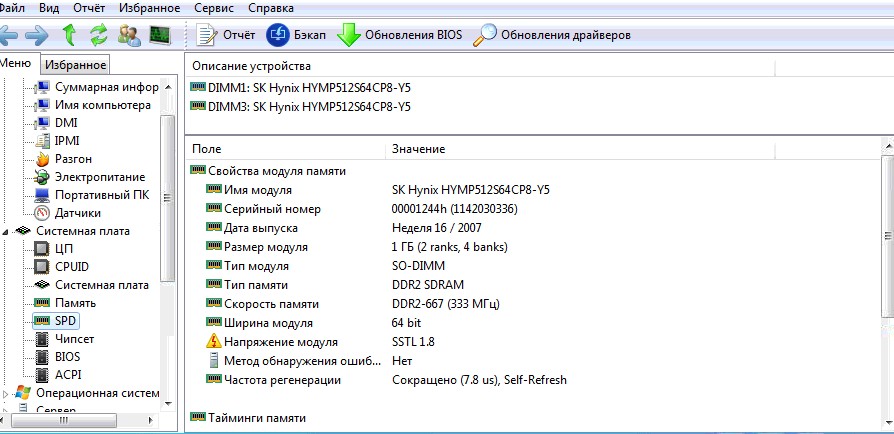Check Обновления BIOS in toolbar
This screenshot has height=434, width=894.
399,35
